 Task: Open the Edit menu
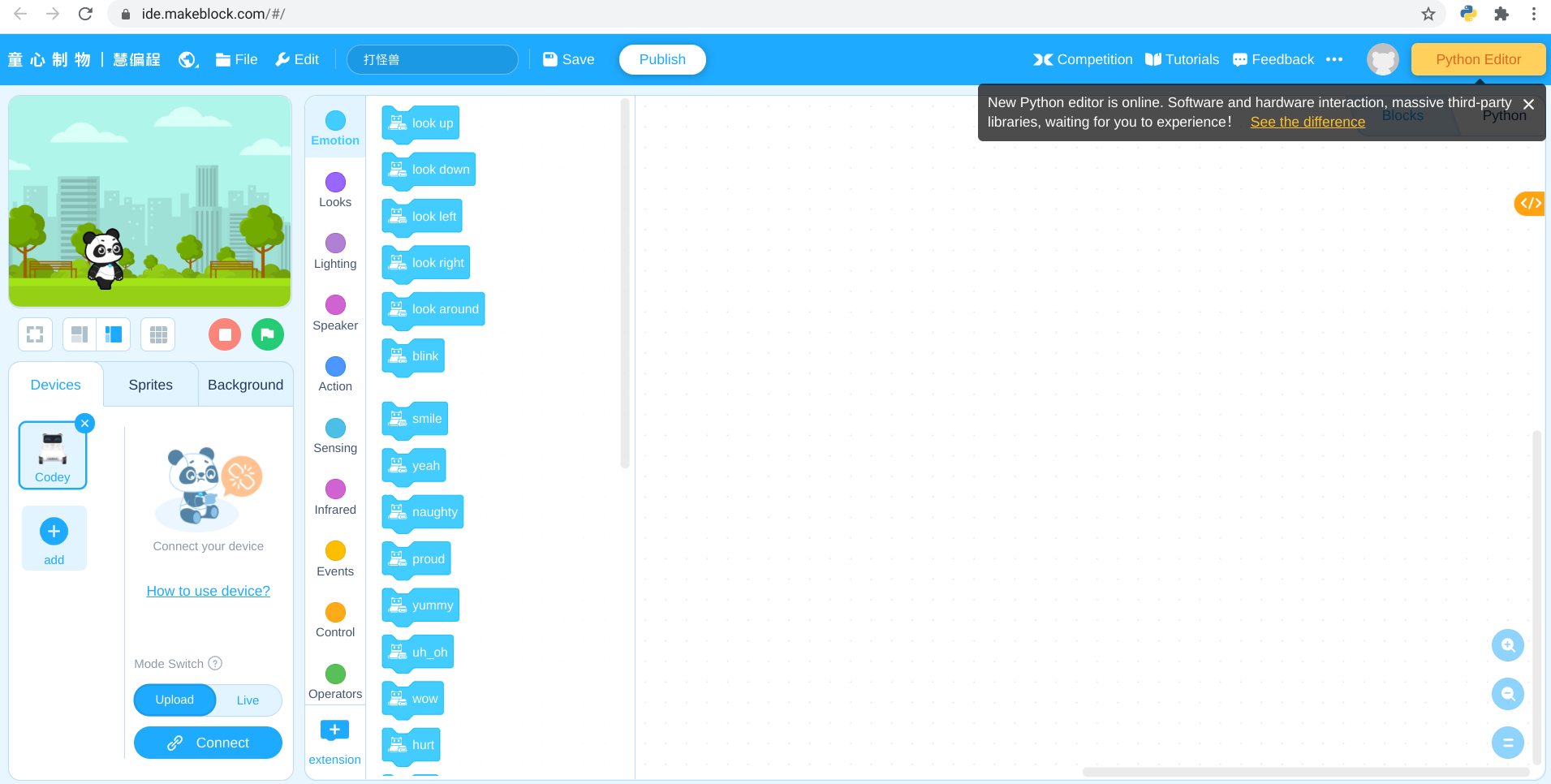coord(297,59)
